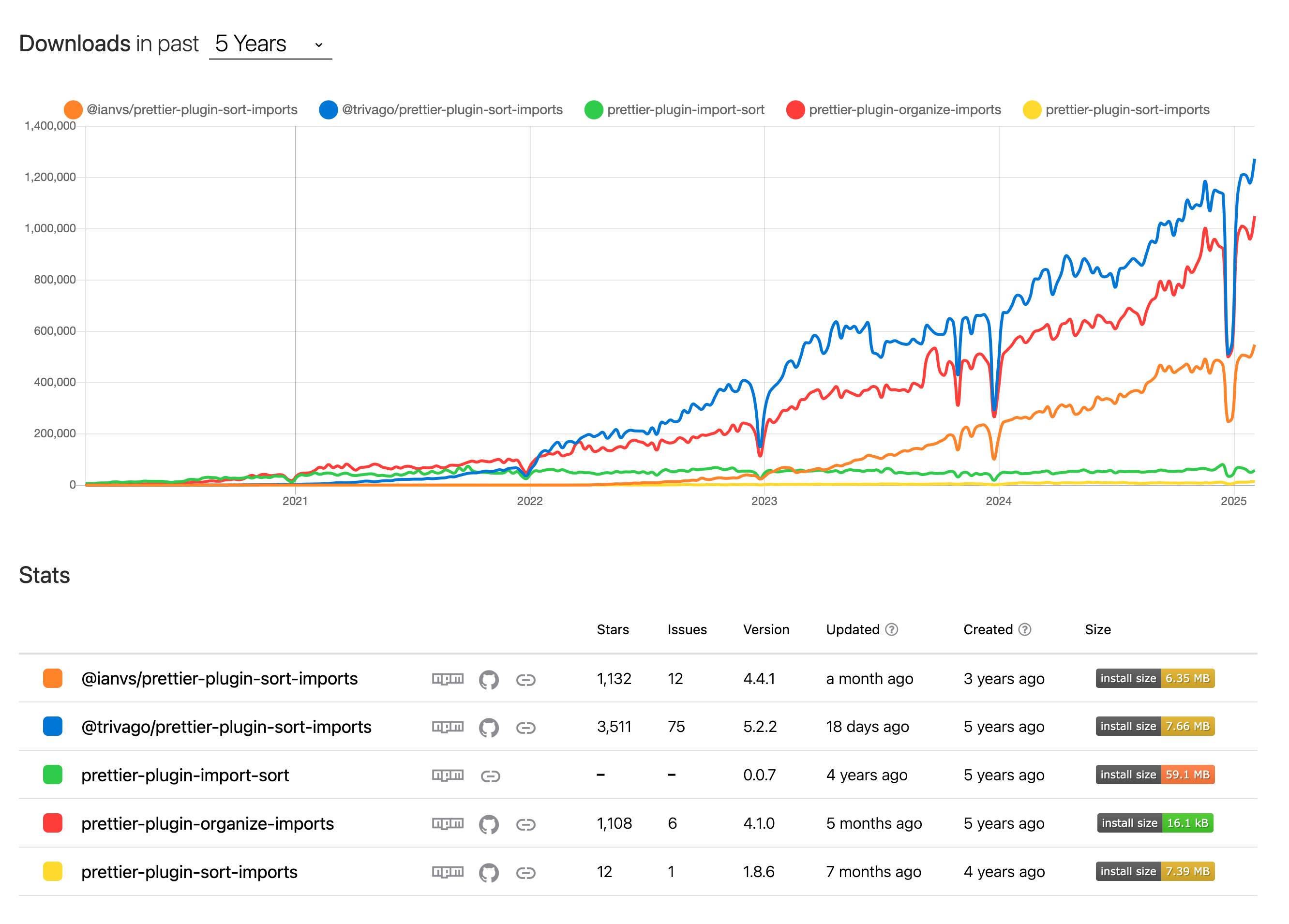Image resolution: width=1289 pixels, height=924 pixels.
Task: Click link icon in prettier-plugin-import-sort row
Action: pyautogui.click(x=491, y=776)
